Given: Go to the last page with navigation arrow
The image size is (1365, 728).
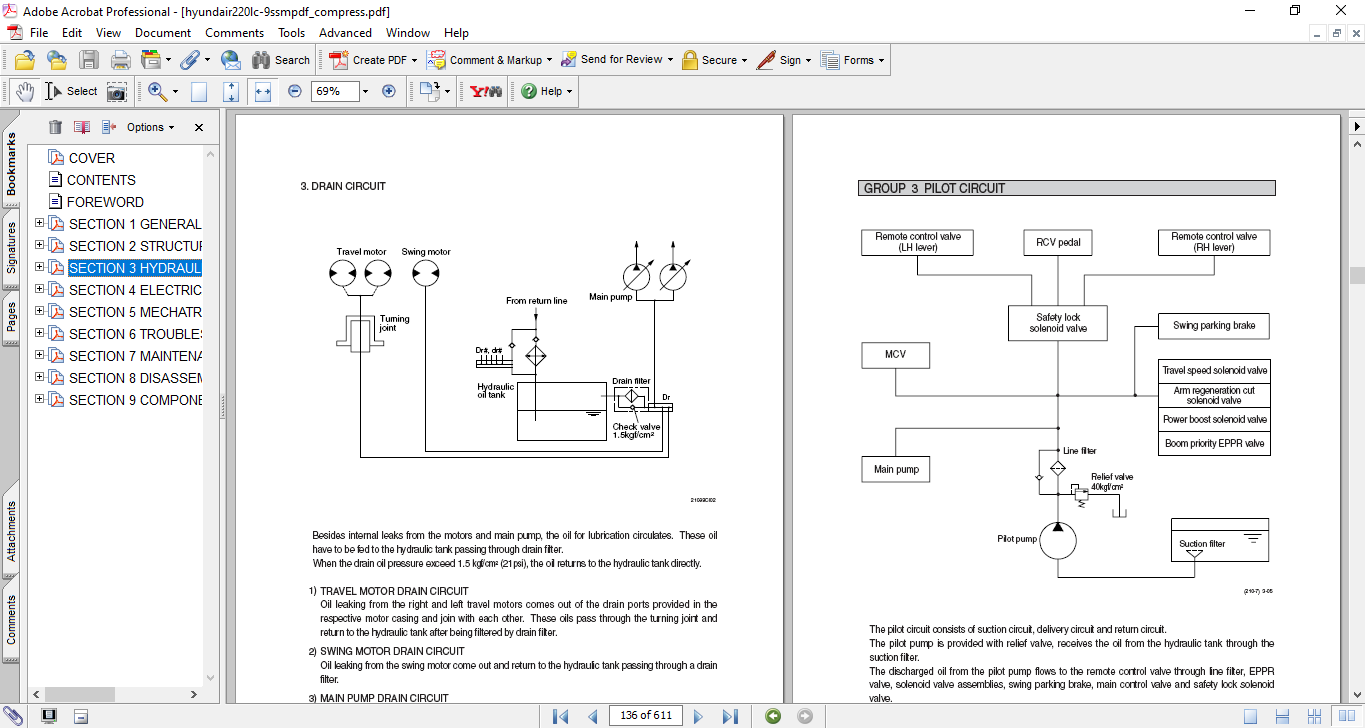Looking at the screenshot, I should pyautogui.click(x=730, y=716).
